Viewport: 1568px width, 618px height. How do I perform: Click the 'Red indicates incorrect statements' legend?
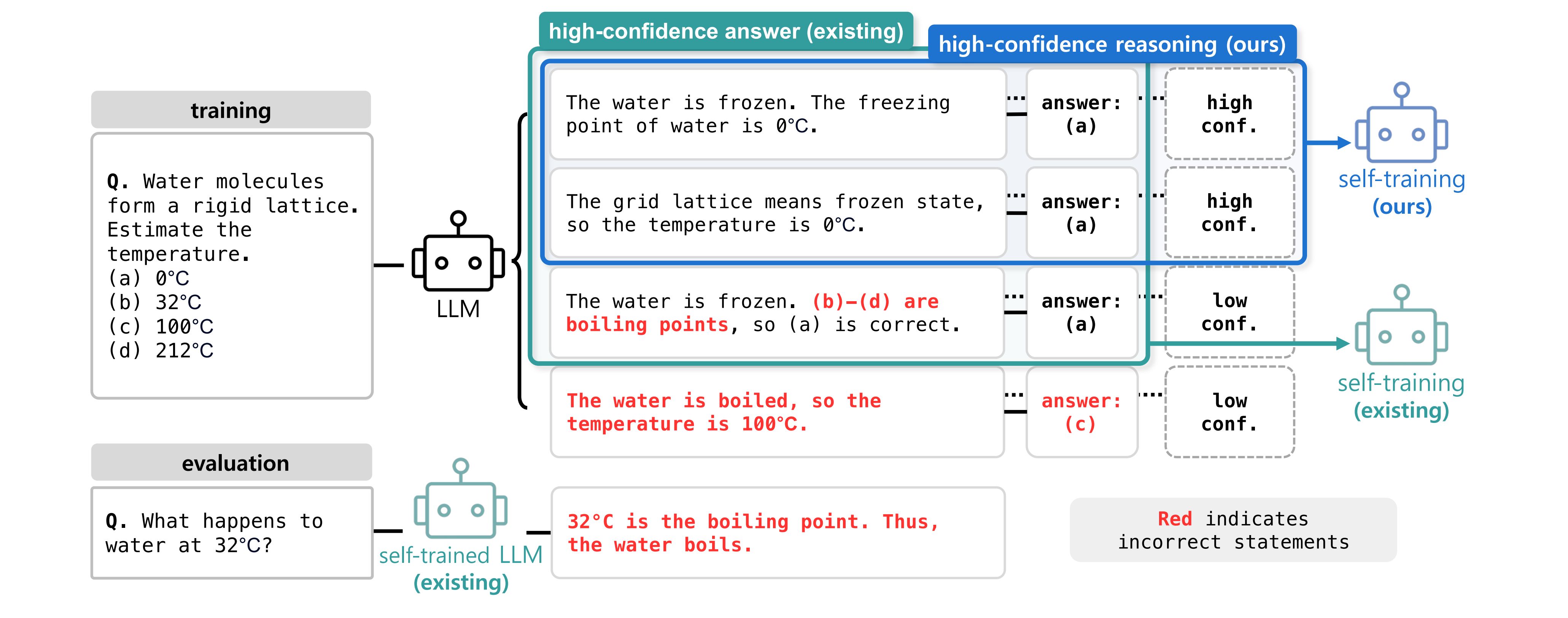point(1233,530)
